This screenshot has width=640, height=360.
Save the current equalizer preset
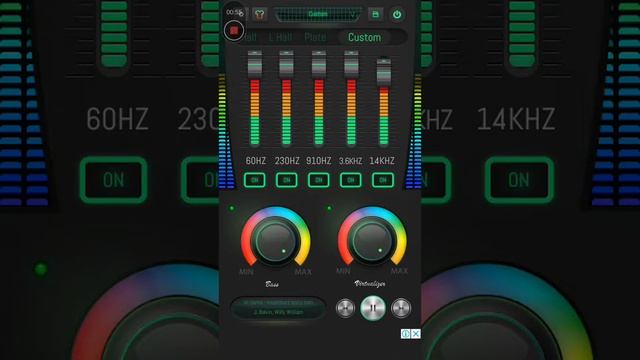[x=376, y=14]
